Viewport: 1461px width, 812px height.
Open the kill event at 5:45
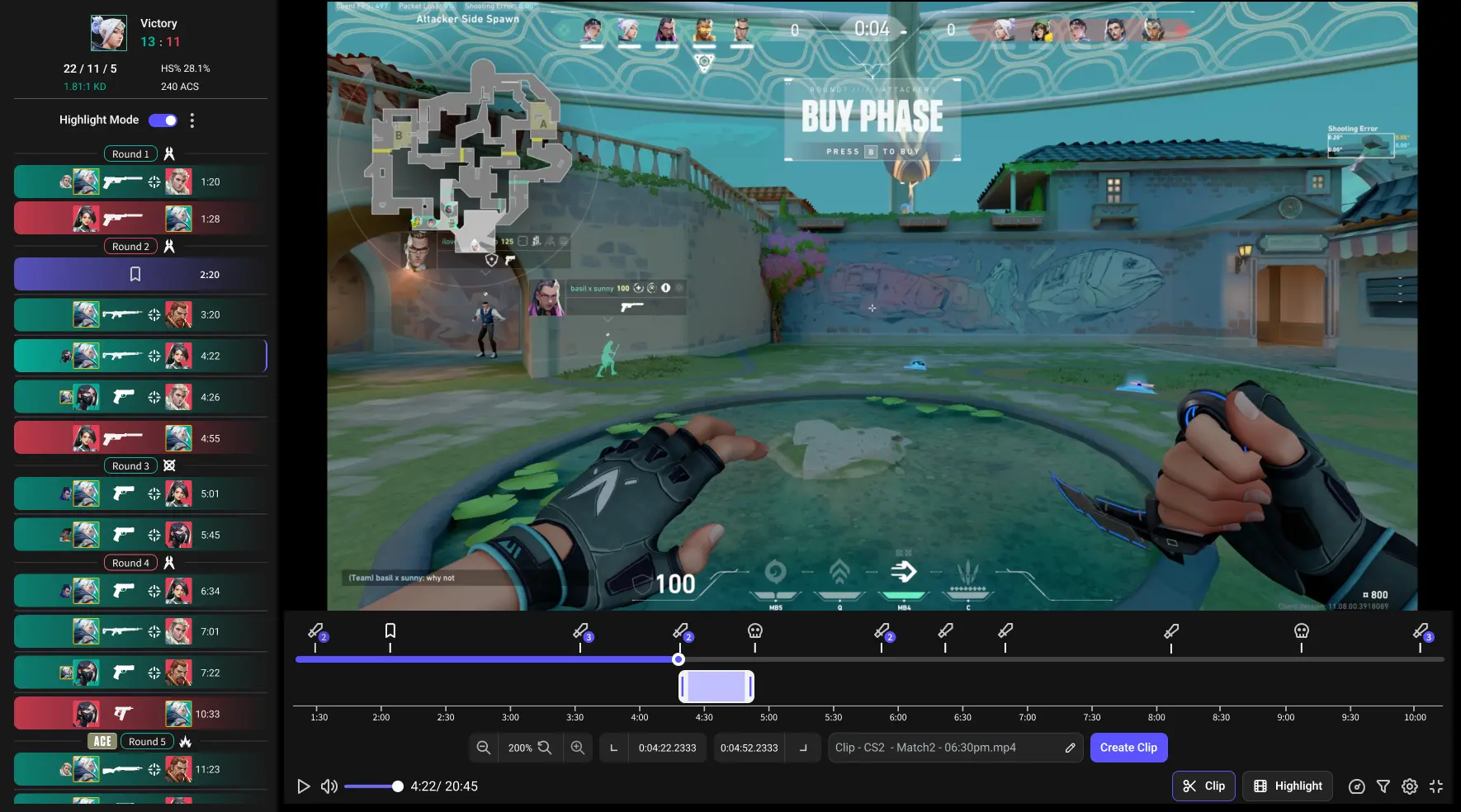(140, 535)
